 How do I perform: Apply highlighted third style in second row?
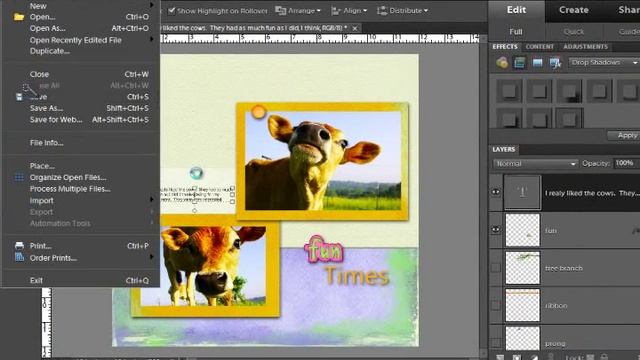pos(569,118)
